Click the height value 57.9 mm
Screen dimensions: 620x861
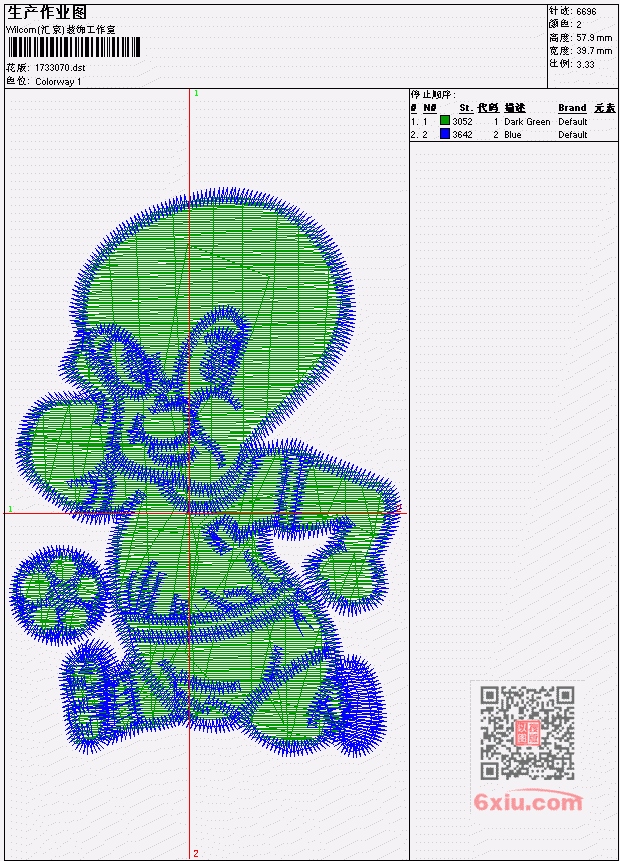(594, 37)
